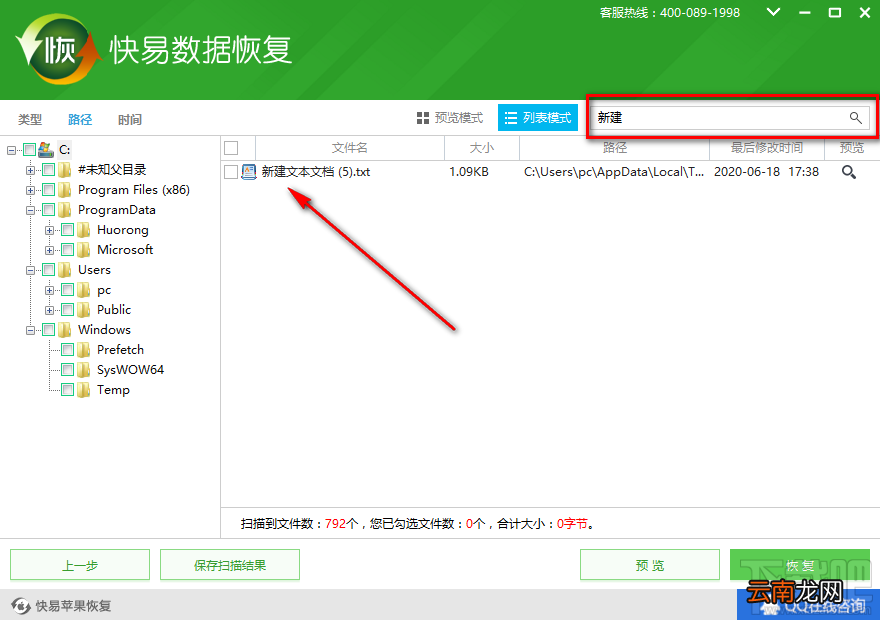880x620 pixels.
Task: Tick the Prefetch checkbox
Action: [67, 350]
